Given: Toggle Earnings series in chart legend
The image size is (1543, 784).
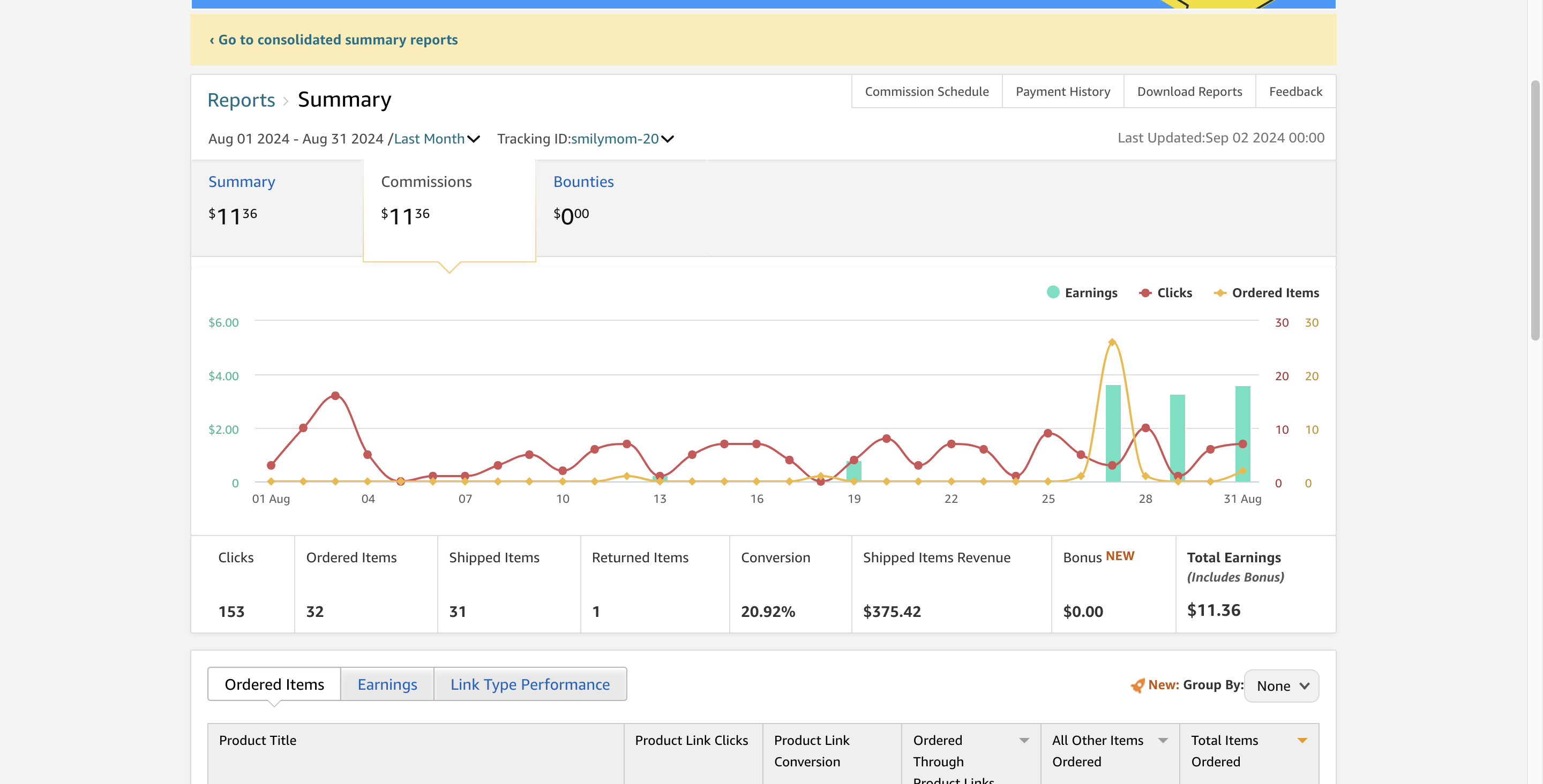Looking at the screenshot, I should [1082, 292].
